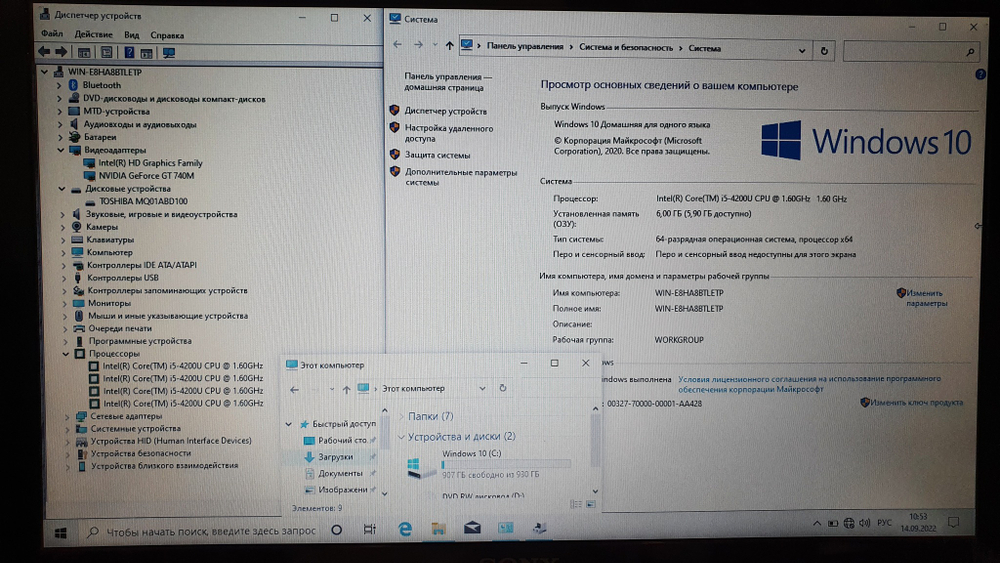Viewport: 1000px width, 563px height.
Task: Select the Камеры category
Action: click(102, 227)
